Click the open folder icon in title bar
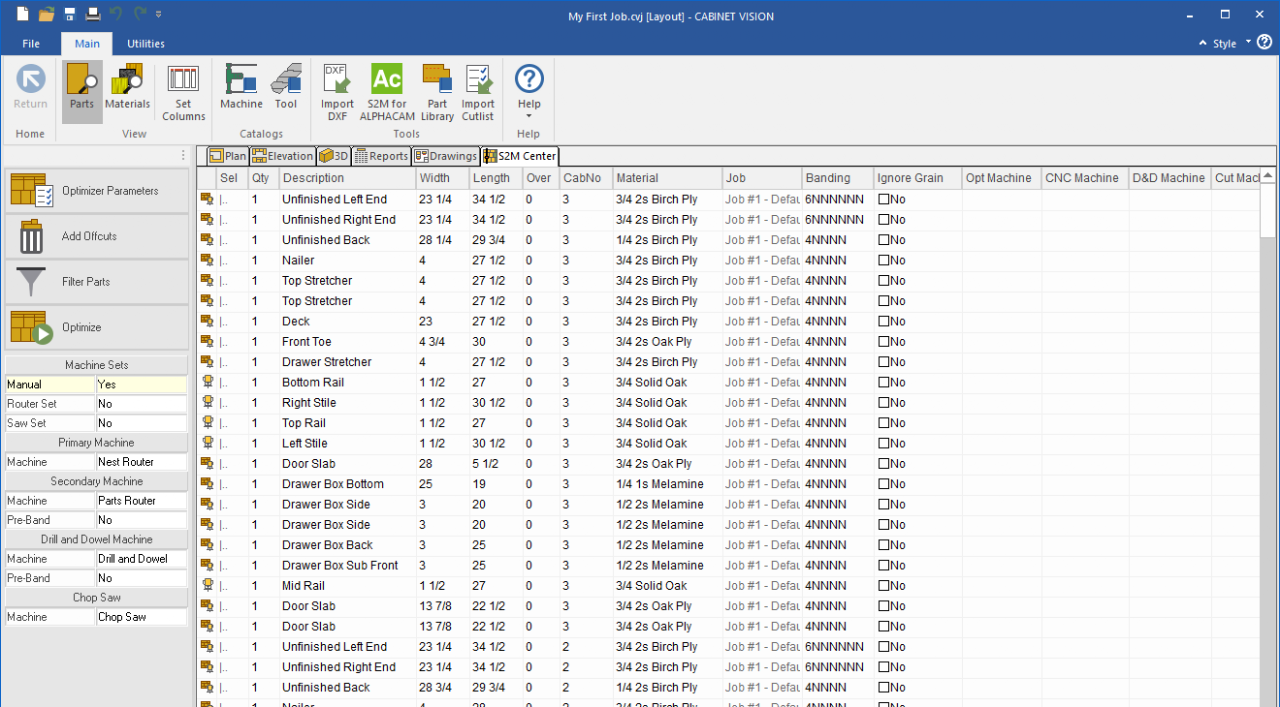This screenshot has width=1280, height=707. pyautogui.click(x=46, y=14)
